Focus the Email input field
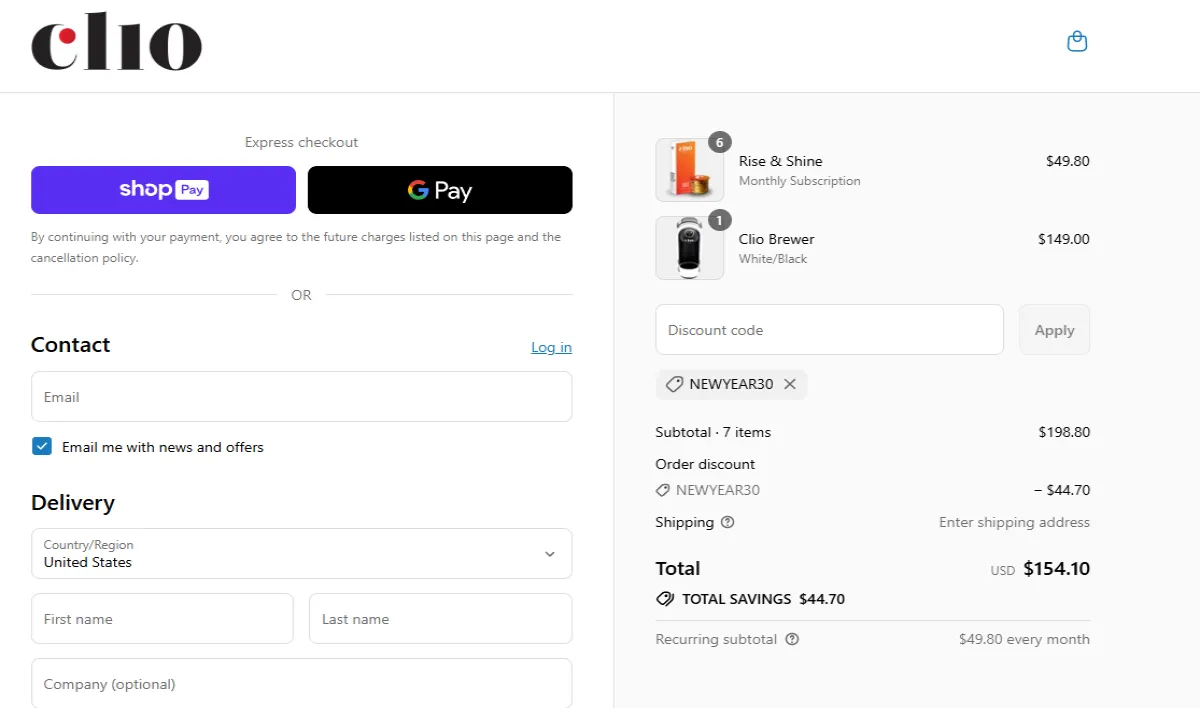The image size is (1200, 708). pos(301,397)
